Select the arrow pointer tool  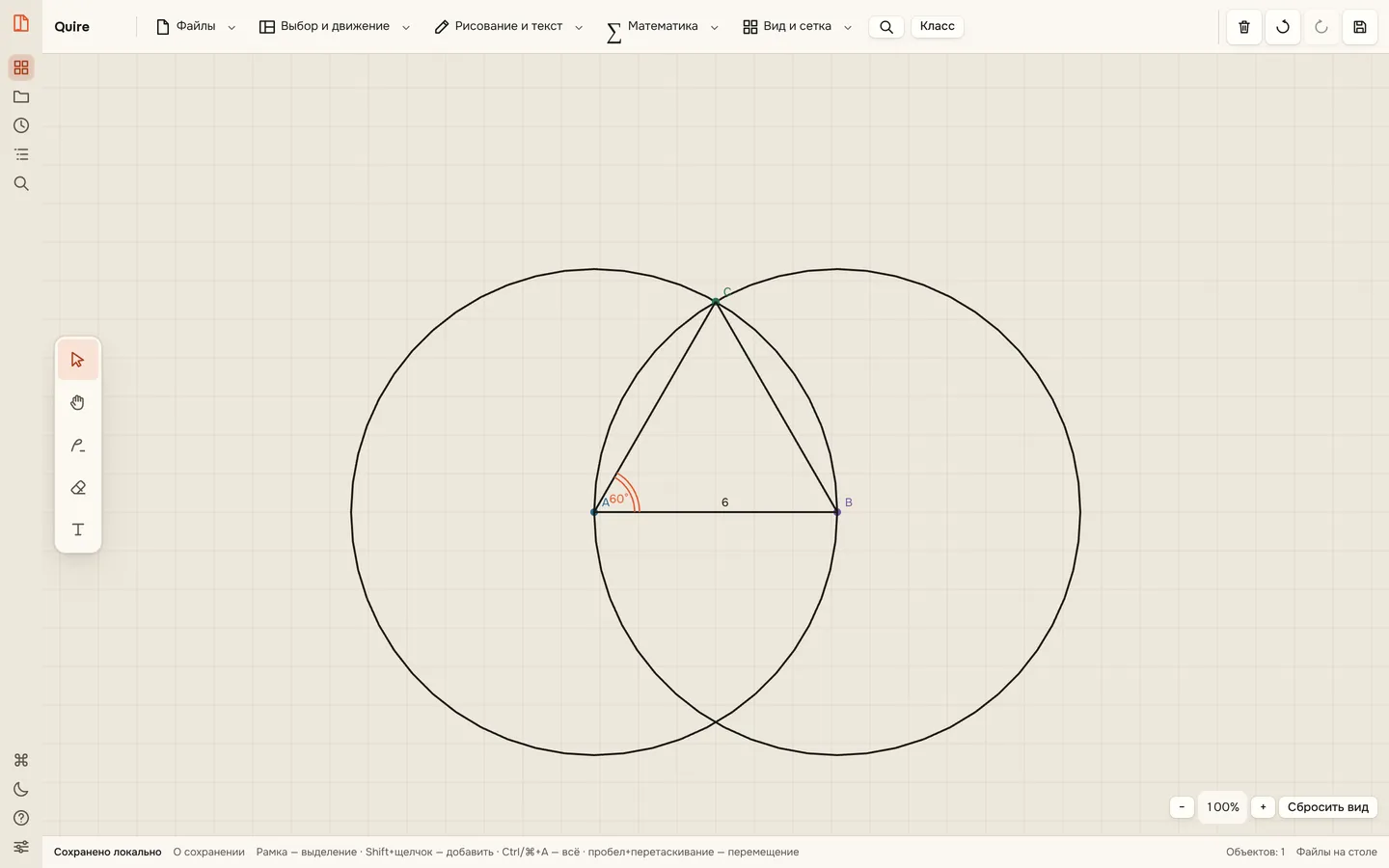(78, 361)
